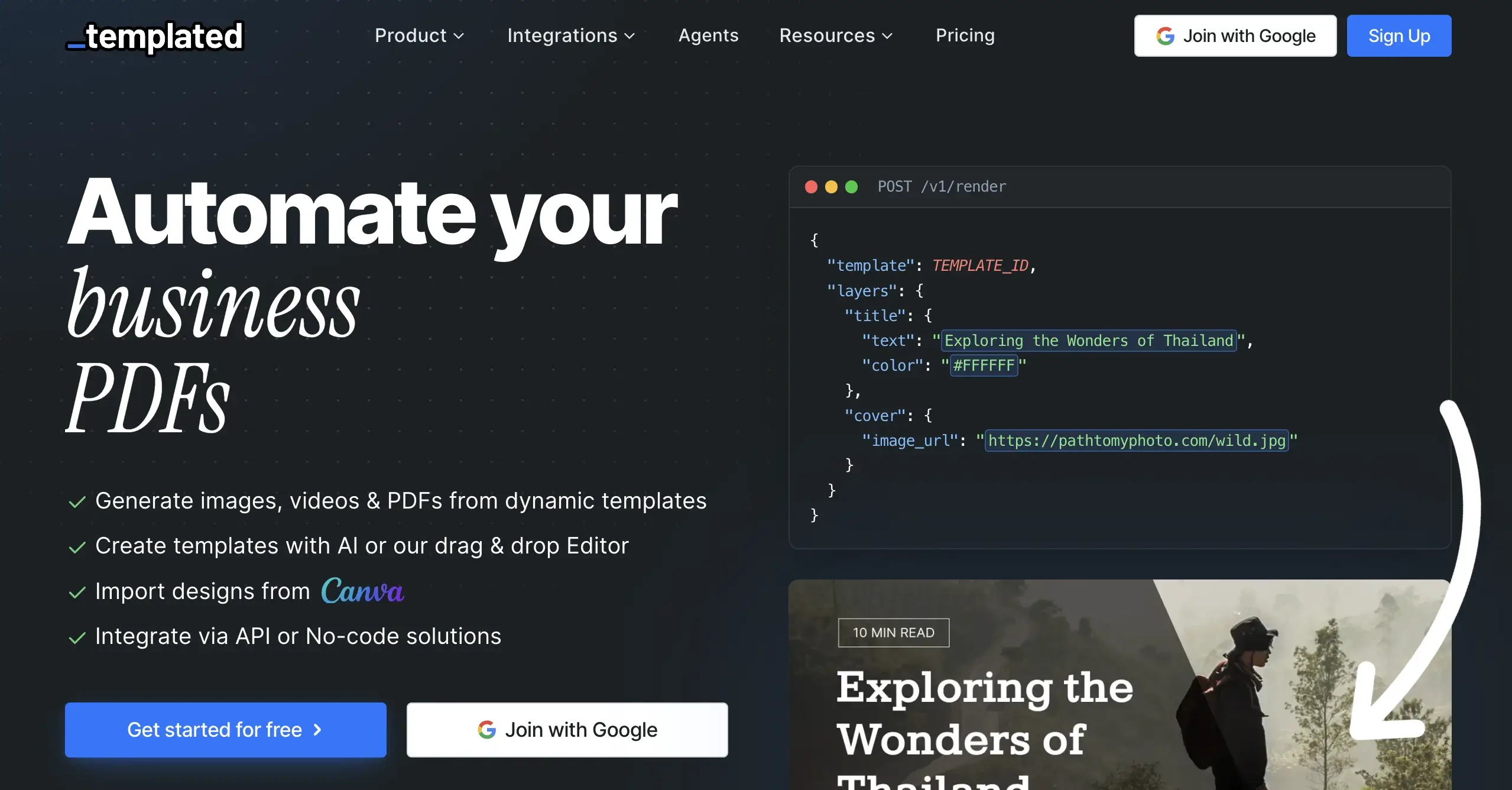Click checkmark beside Generate images line
The height and width of the screenshot is (790, 1512).
coord(77,502)
